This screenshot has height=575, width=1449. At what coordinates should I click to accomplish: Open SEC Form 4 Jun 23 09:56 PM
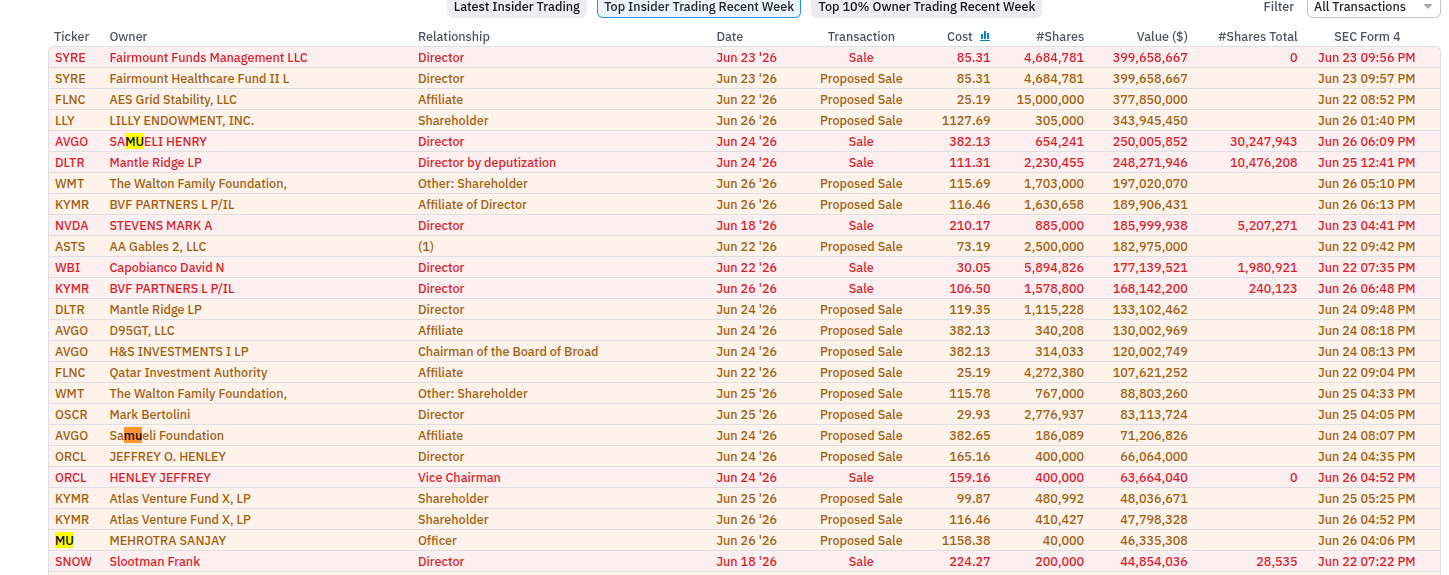pos(1366,57)
